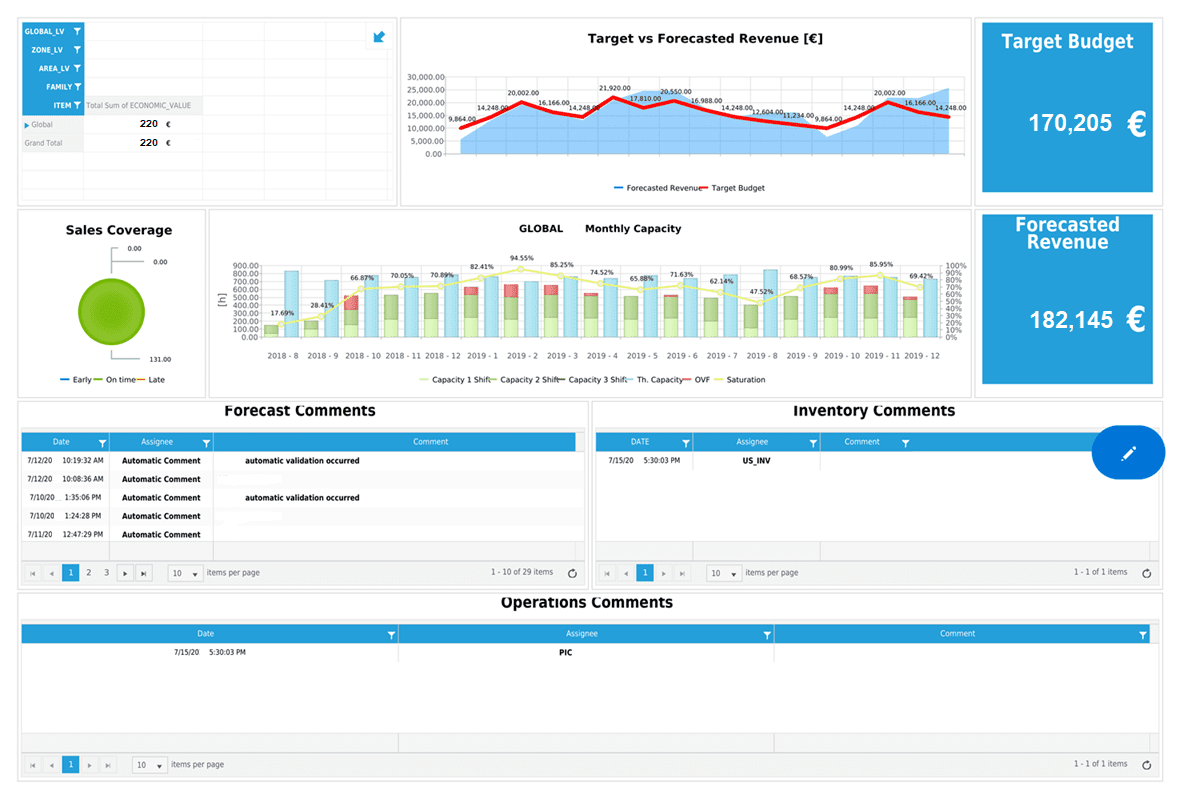Open the items per page dropdown in Forecast Comments
Viewport: 1183px width, 799px height.
coord(184,572)
